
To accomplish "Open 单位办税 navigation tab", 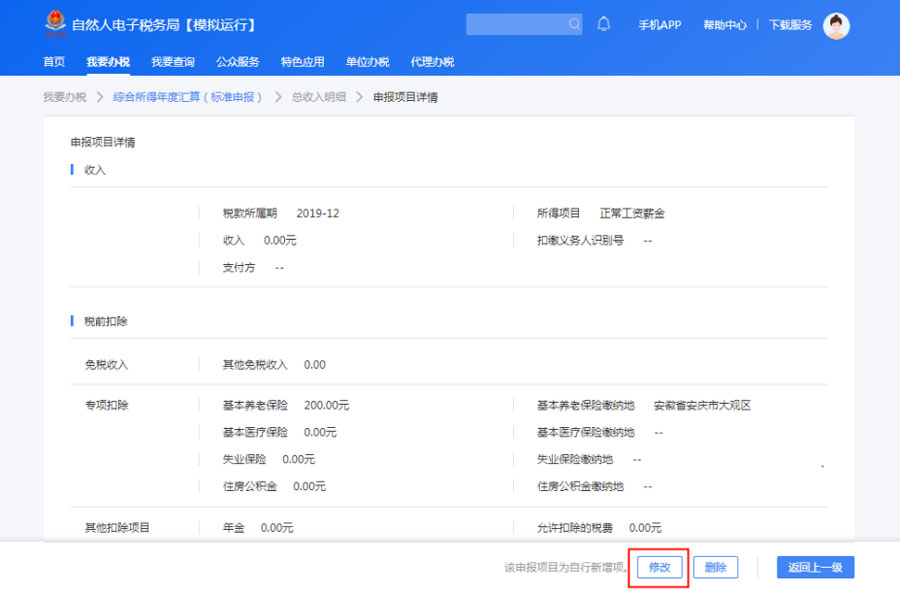I will coord(367,62).
